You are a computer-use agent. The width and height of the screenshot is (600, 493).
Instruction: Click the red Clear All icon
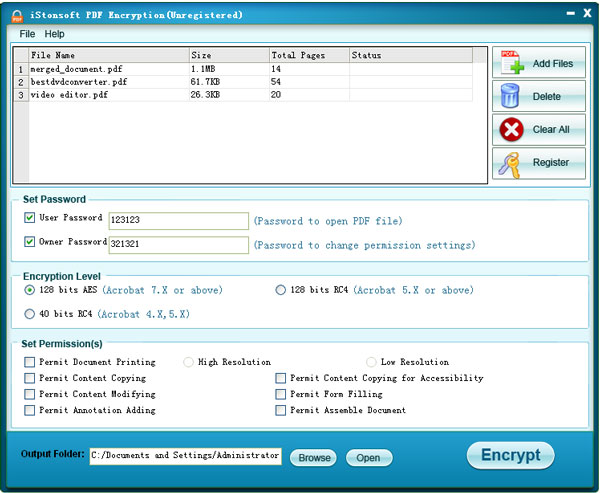pos(511,130)
